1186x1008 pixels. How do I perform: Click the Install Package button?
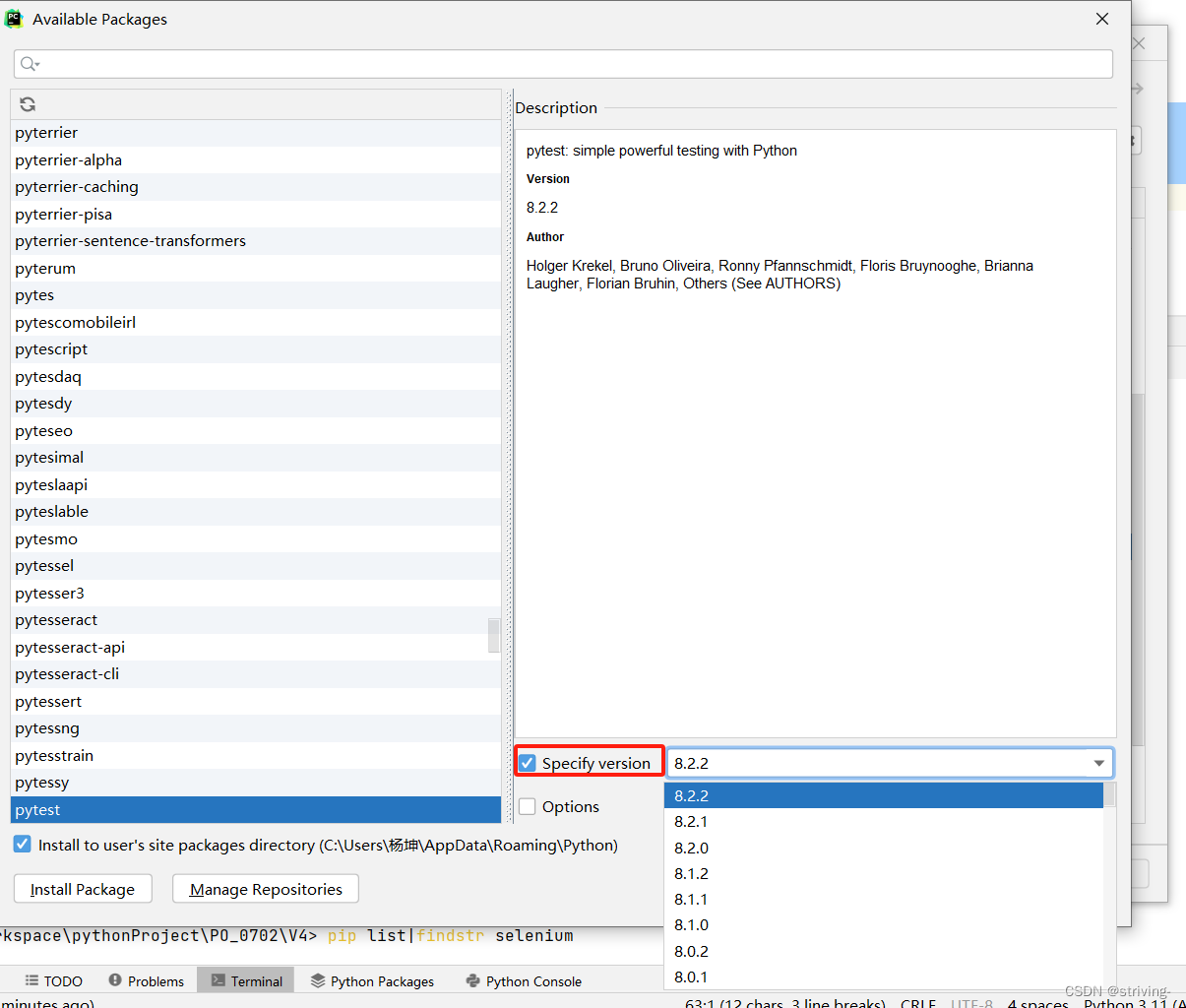tap(83, 888)
